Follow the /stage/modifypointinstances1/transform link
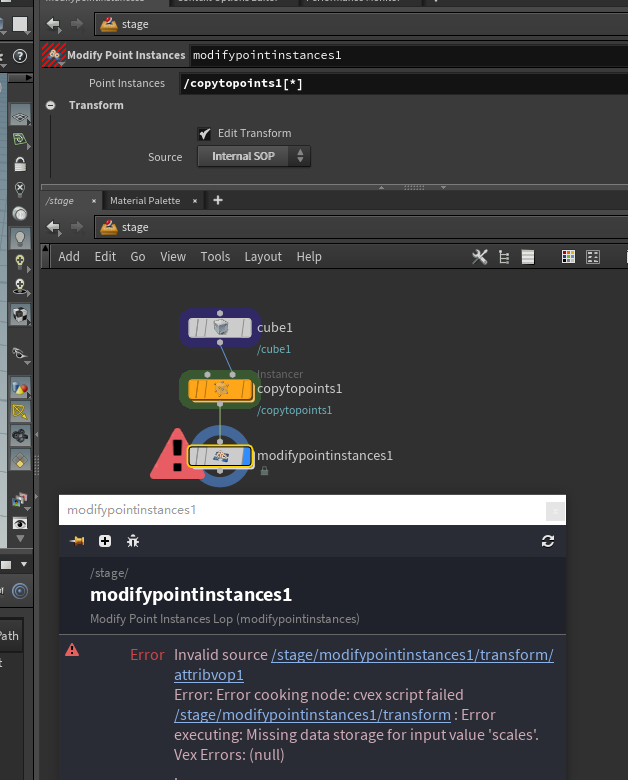Viewport: 628px width, 780px height. coord(313,715)
